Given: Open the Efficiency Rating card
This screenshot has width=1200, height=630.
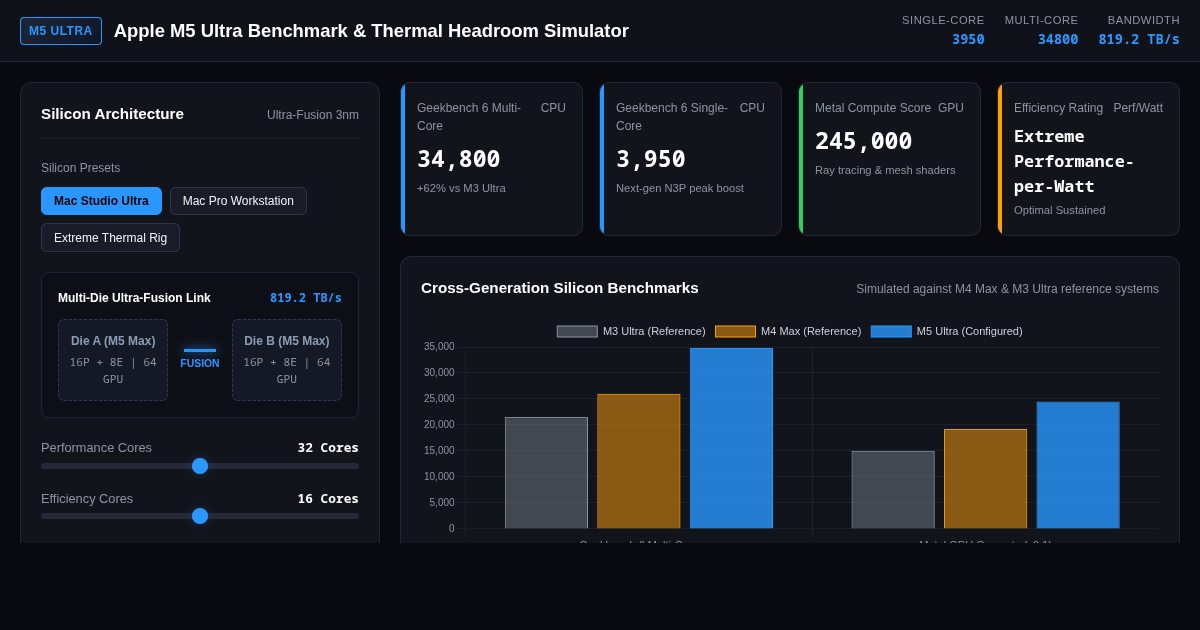Looking at the screenshot, I should (1089, 159).
